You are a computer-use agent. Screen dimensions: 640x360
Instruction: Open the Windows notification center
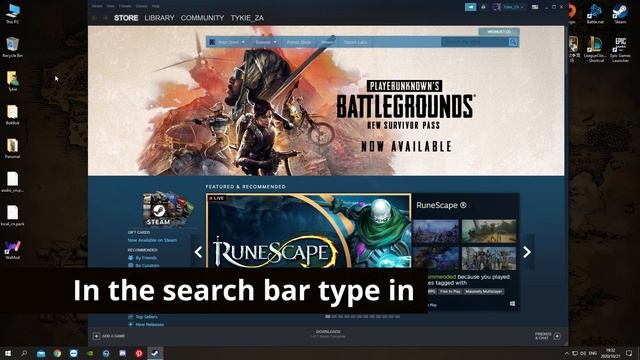629,353
